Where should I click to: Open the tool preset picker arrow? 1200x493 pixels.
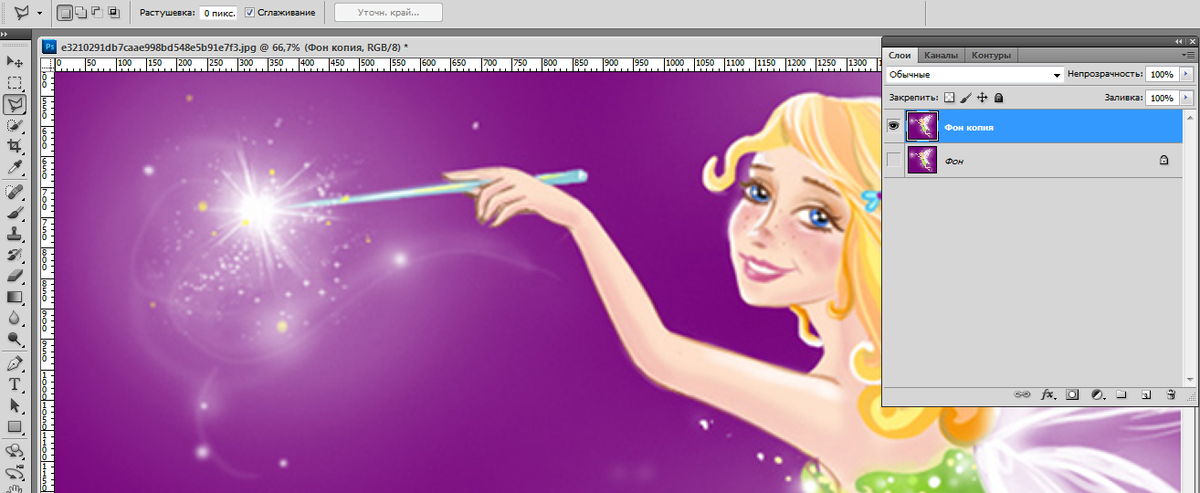pos(39,14)
